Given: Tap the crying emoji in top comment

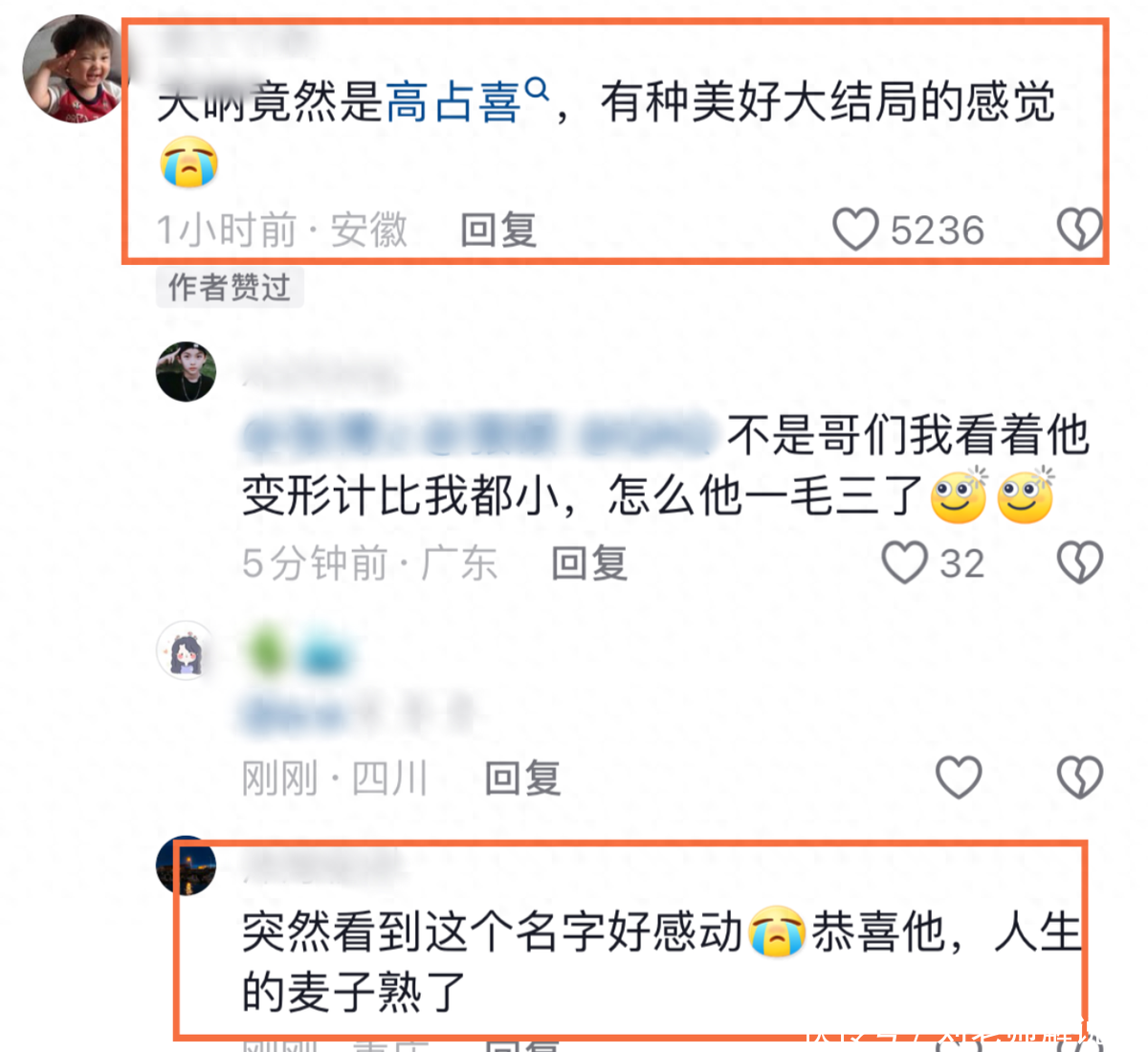Looking at the screenshot, I should (x=189, y=163).
